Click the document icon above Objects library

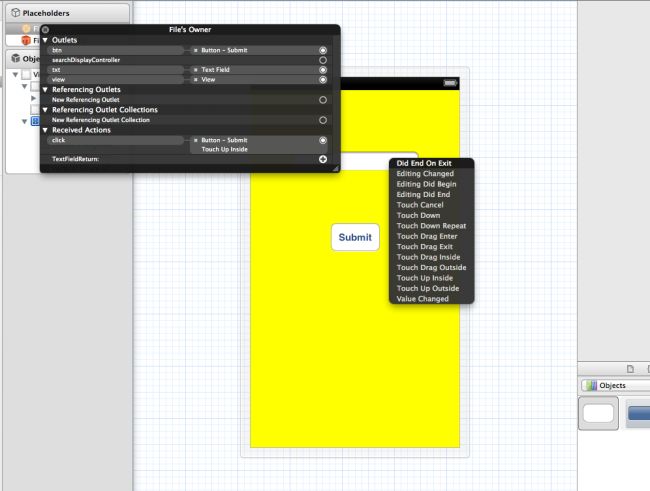[x=630, y=369]
